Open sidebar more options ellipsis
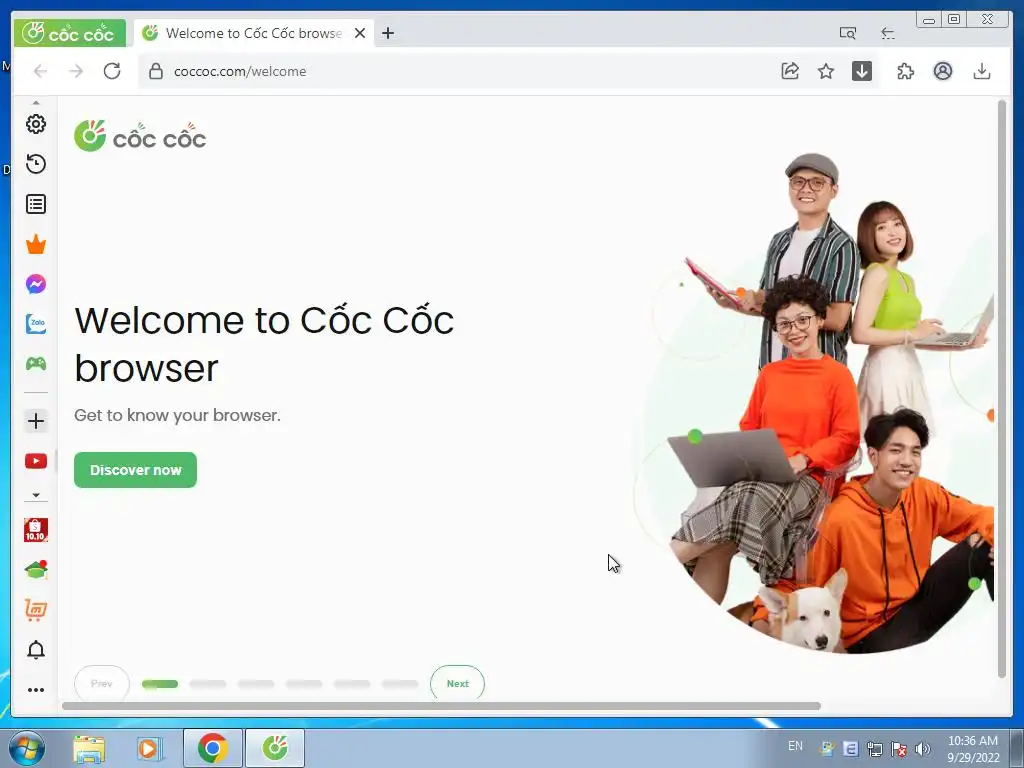This screenshot has height=768, width=1024. pos(36,690)
